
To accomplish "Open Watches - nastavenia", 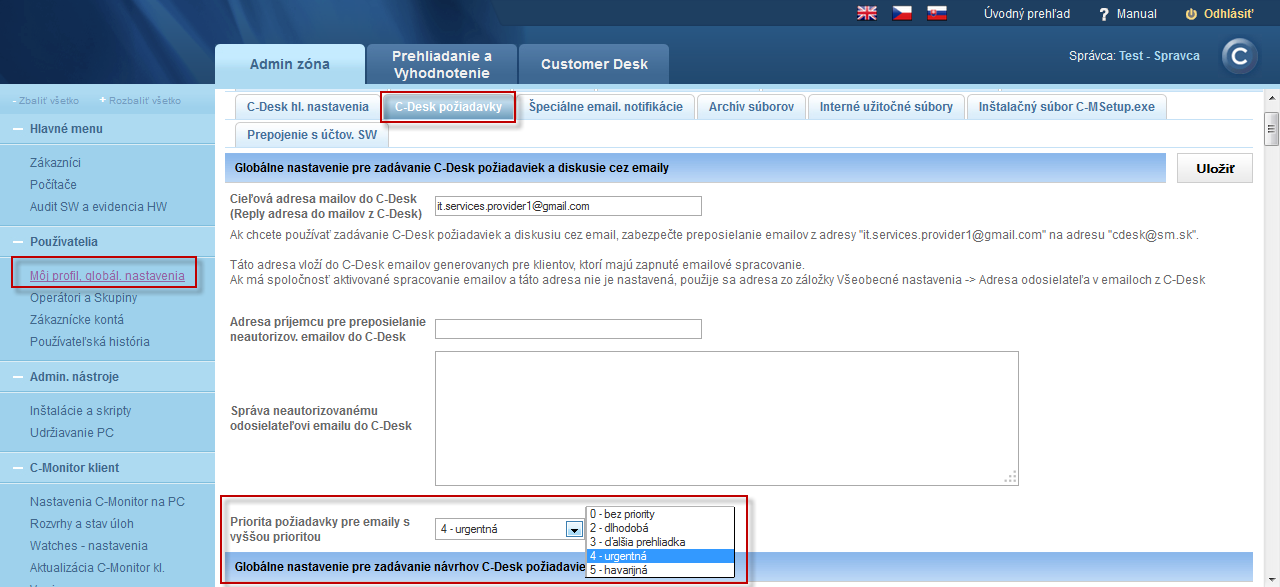I will [x=89, y=546].
